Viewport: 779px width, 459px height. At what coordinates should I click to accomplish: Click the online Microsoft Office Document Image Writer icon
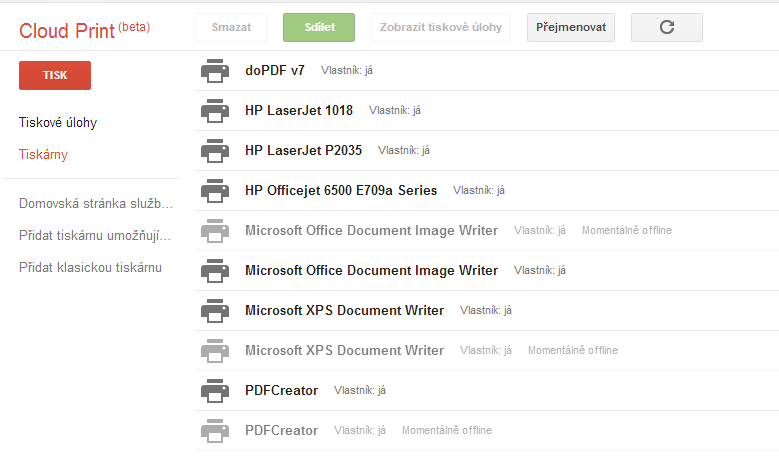[x=215, y=271]
